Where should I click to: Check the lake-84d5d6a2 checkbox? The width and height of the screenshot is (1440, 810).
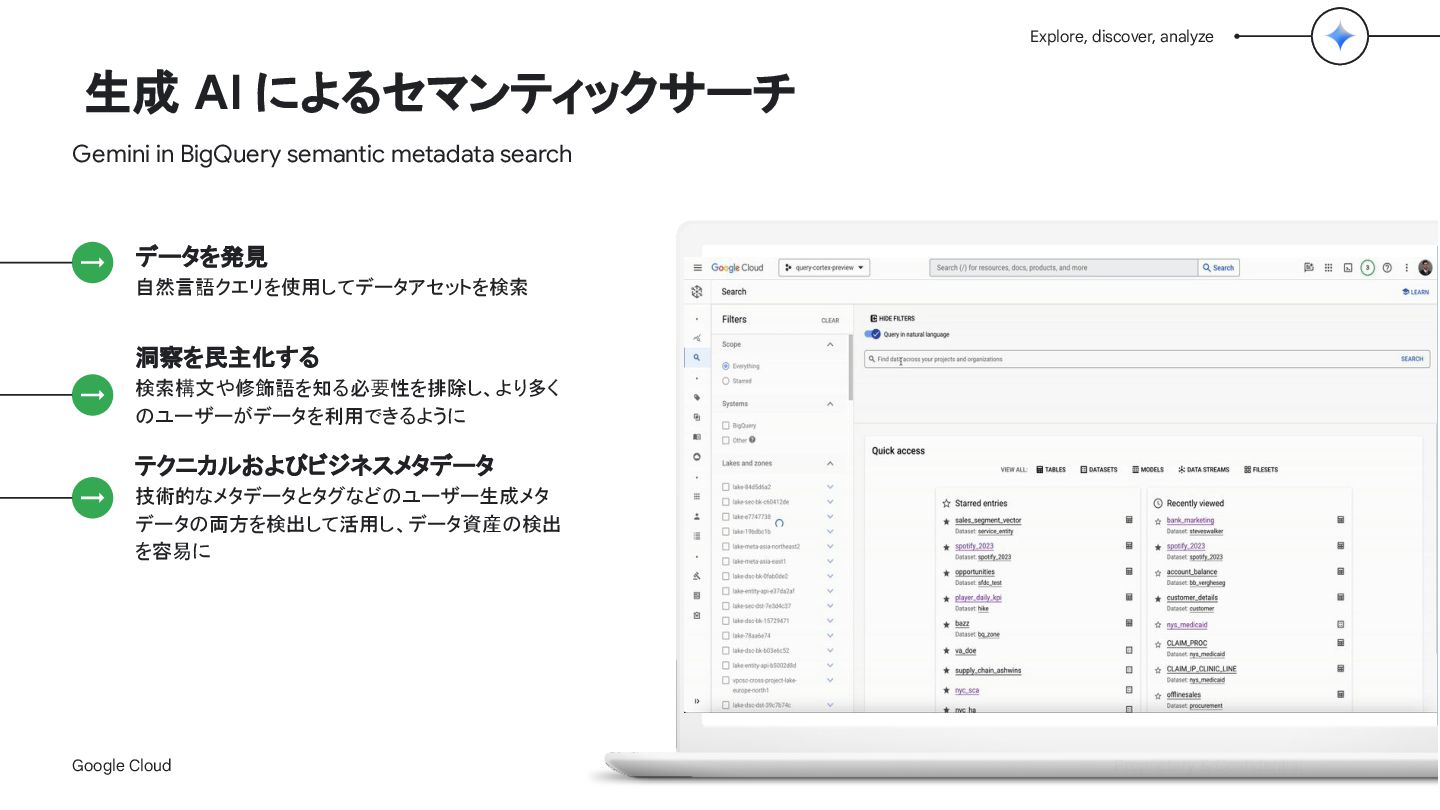pyautogui.click(x=726, y=487)
